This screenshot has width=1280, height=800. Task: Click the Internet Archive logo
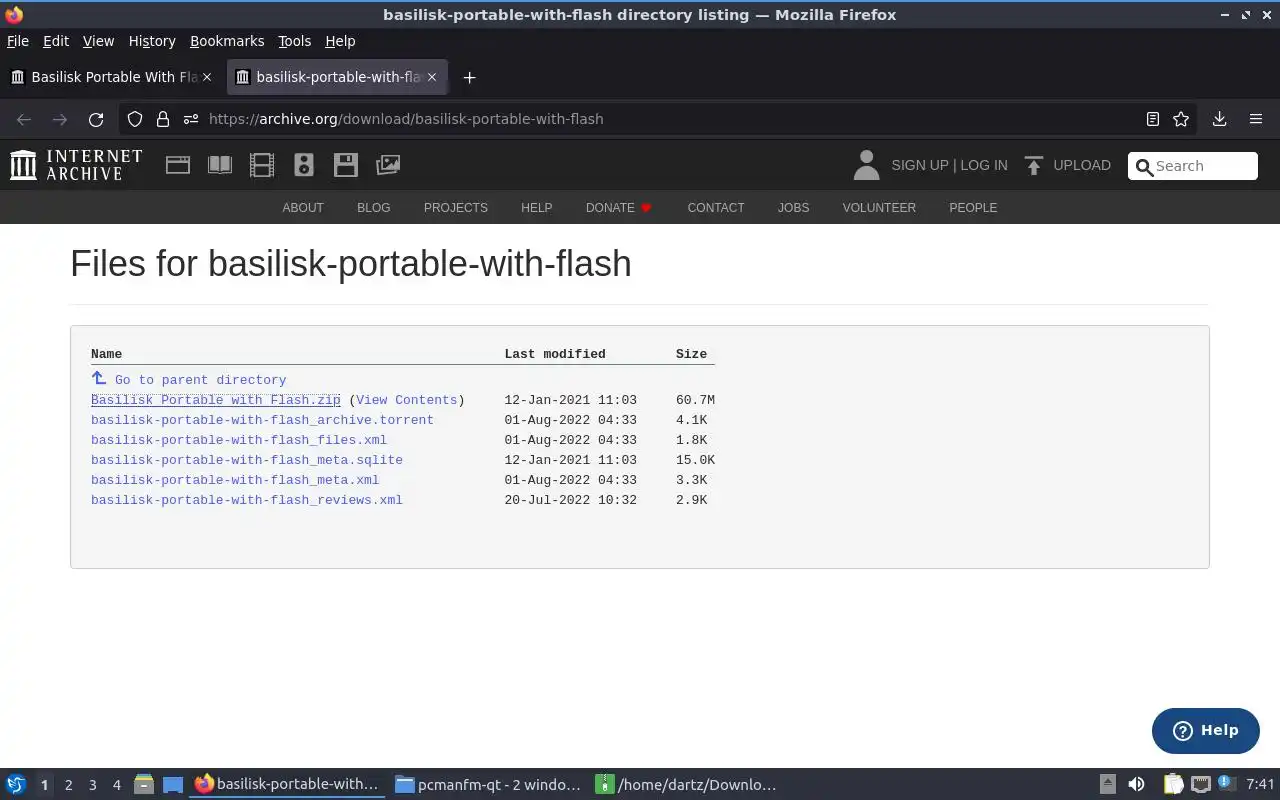pyautogui.click(x=76, y=165)
